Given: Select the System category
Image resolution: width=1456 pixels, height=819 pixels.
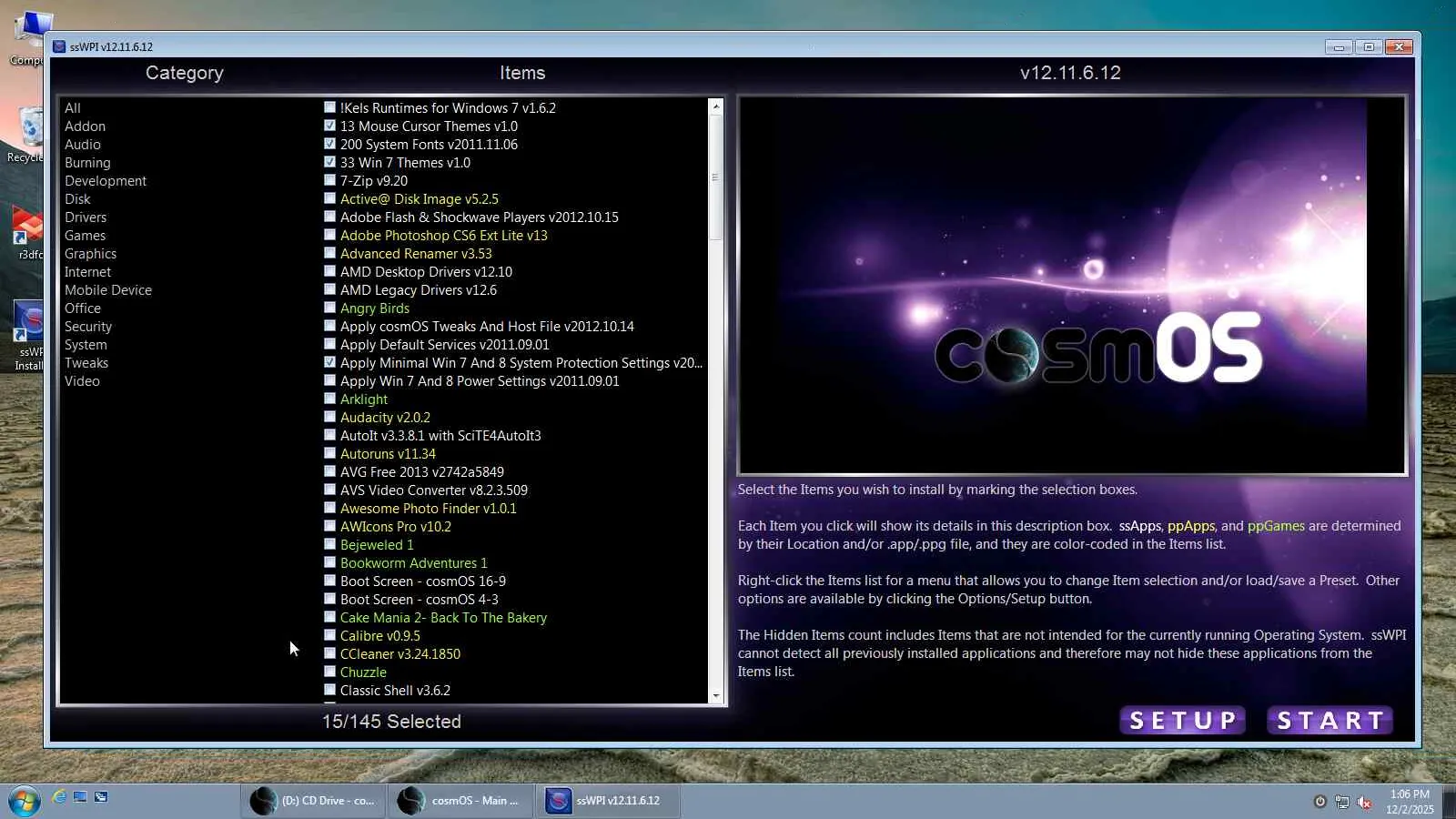Looking at the screenshot, I should click(x=86, y=344).
